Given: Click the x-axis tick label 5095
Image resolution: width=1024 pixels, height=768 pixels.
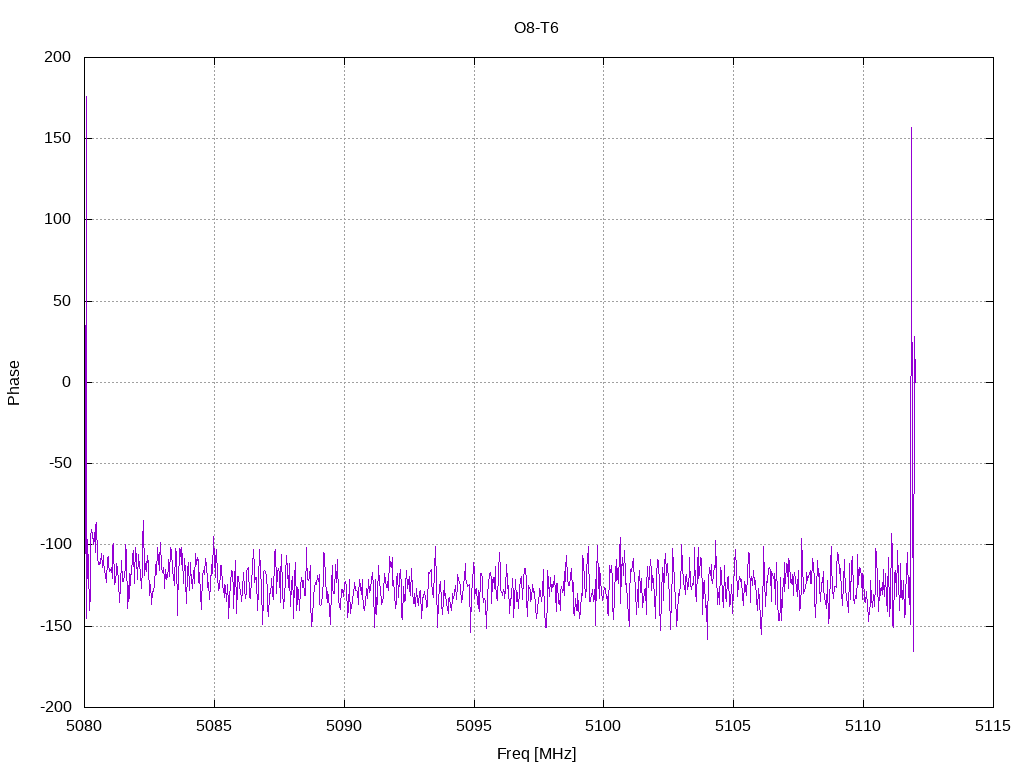Looking at the screenshot, I should click(474, 726).
